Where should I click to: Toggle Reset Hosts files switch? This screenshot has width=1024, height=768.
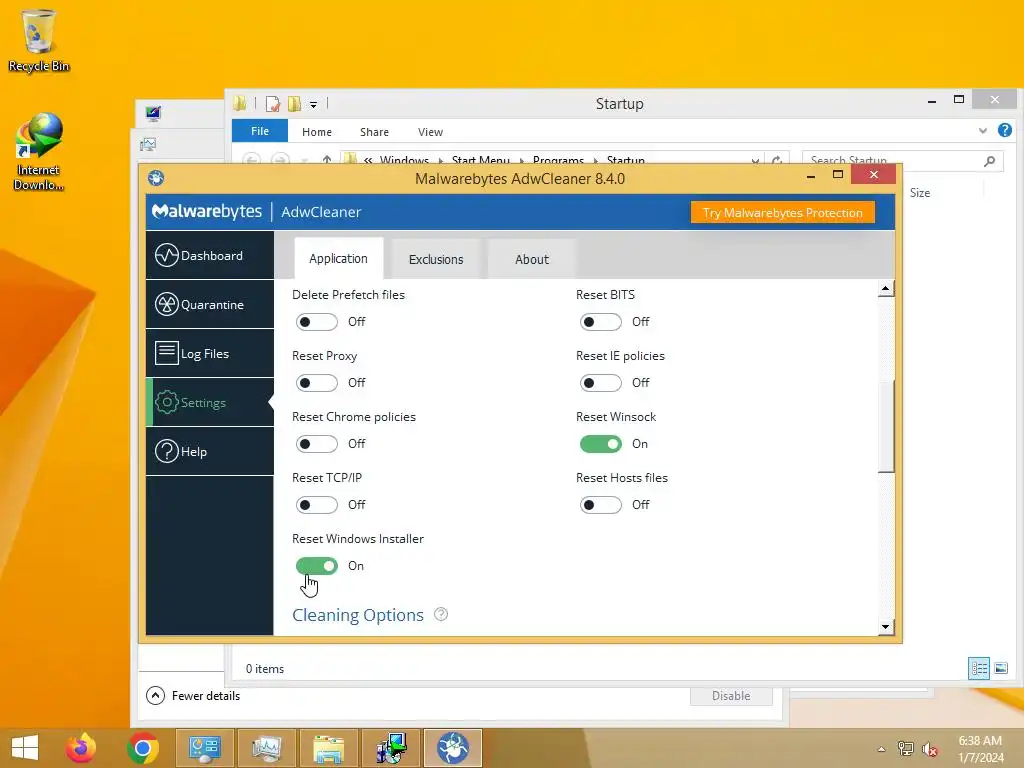click(601, 505)
